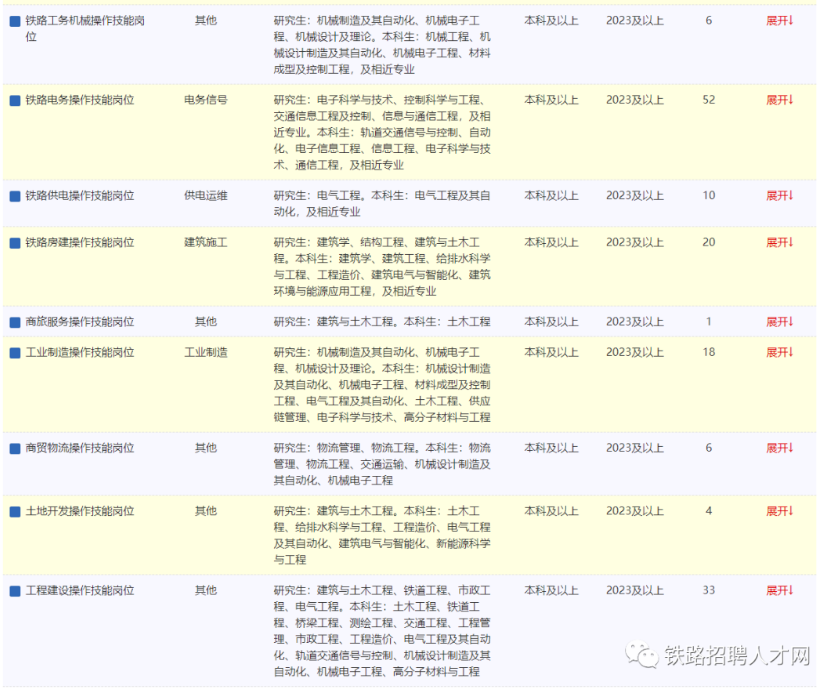821x690 pixels.
Task: Click blue square icon beside 铁路电务操作技能岗位
Action: tap(15, 100)
